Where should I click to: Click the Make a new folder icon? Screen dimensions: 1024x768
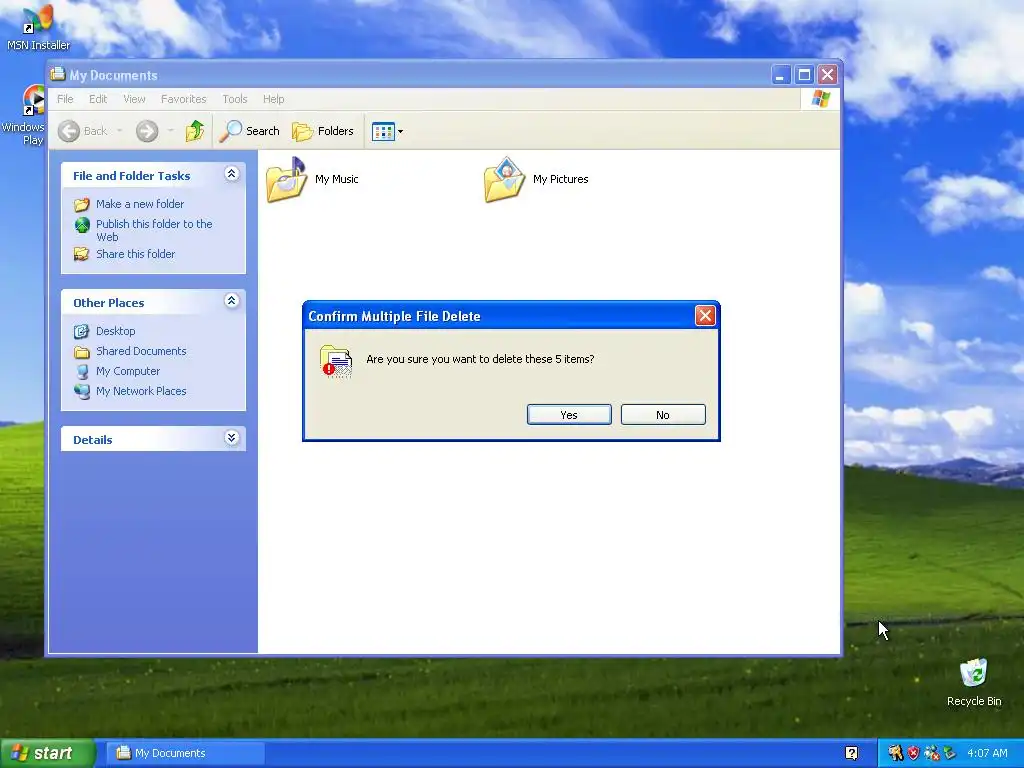coord(82,204)
